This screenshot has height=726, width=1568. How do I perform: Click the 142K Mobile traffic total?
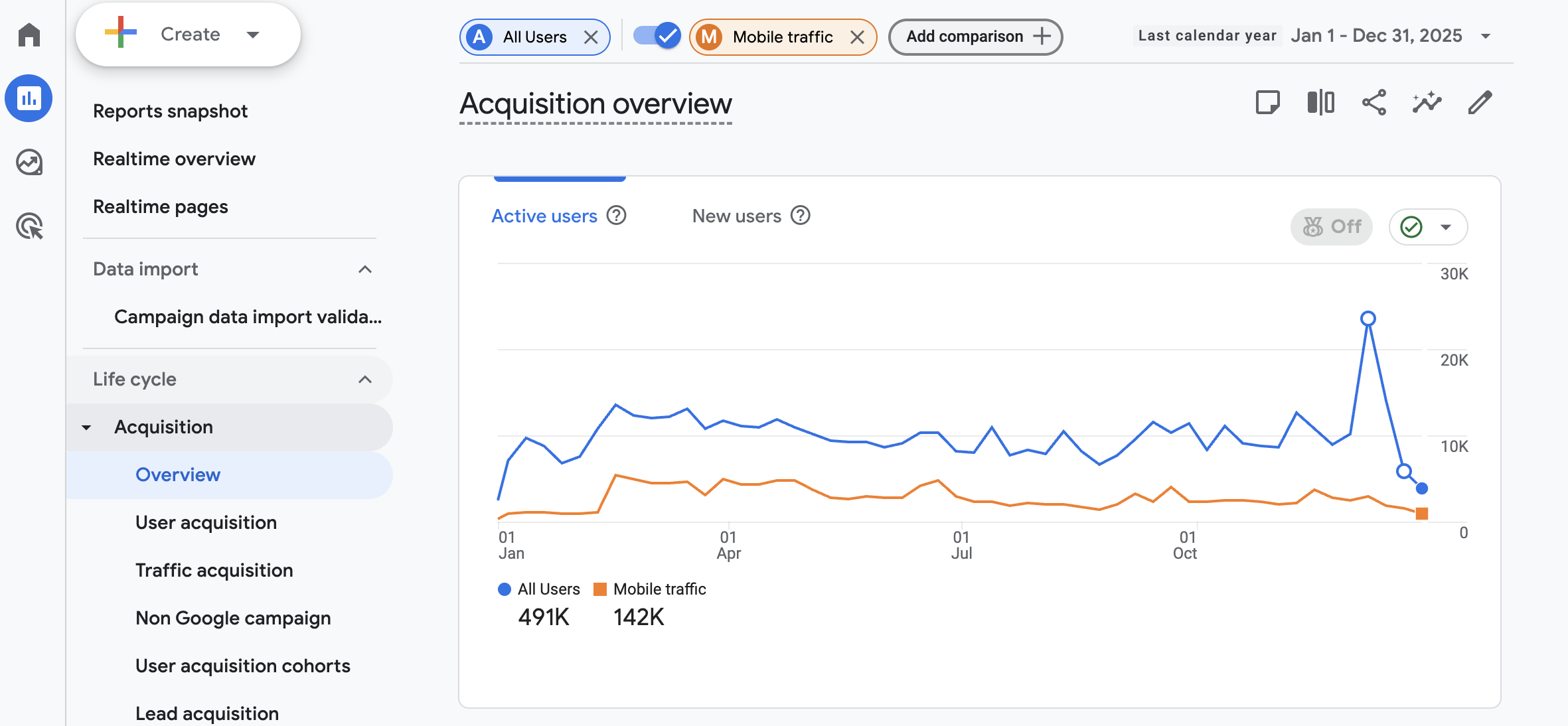click(x=639, y=617)
